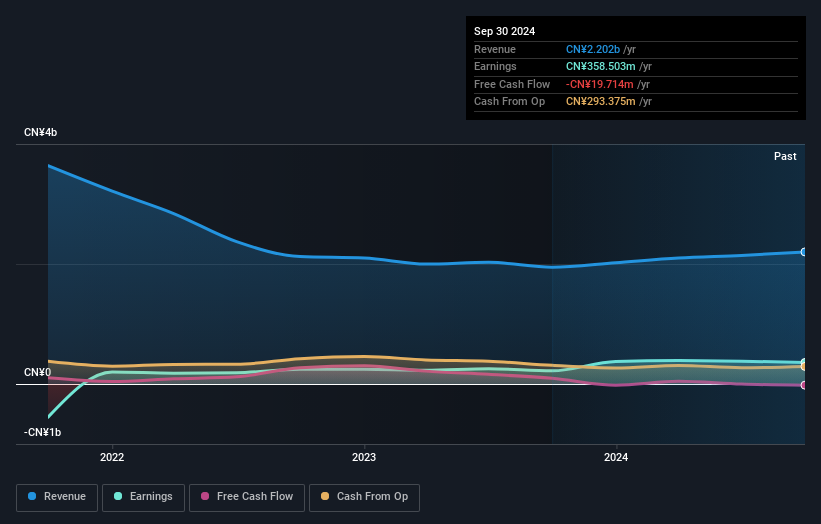This screenshot has width=821, height=524.
Task: Click the pink Free Cash Flow endpoint marker
Action: pos(804,385)
